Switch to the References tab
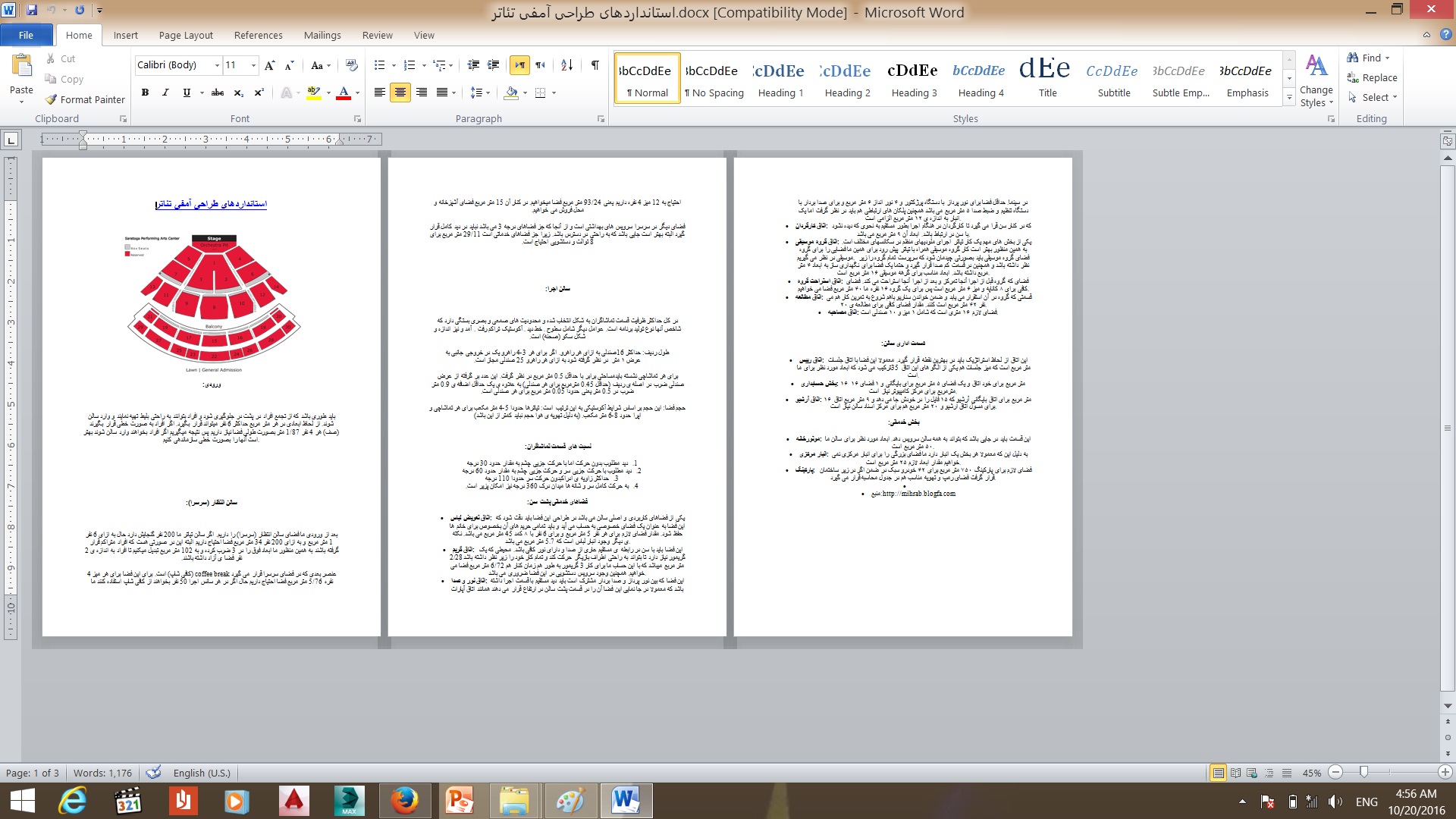1456x819 pixels. (x=258, y=35)
